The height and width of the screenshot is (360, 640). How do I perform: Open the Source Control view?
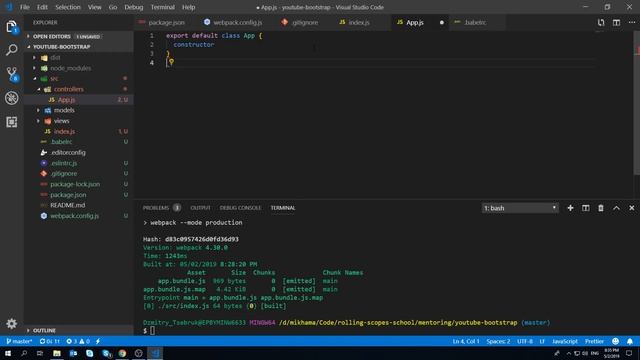tap(11, 74)
